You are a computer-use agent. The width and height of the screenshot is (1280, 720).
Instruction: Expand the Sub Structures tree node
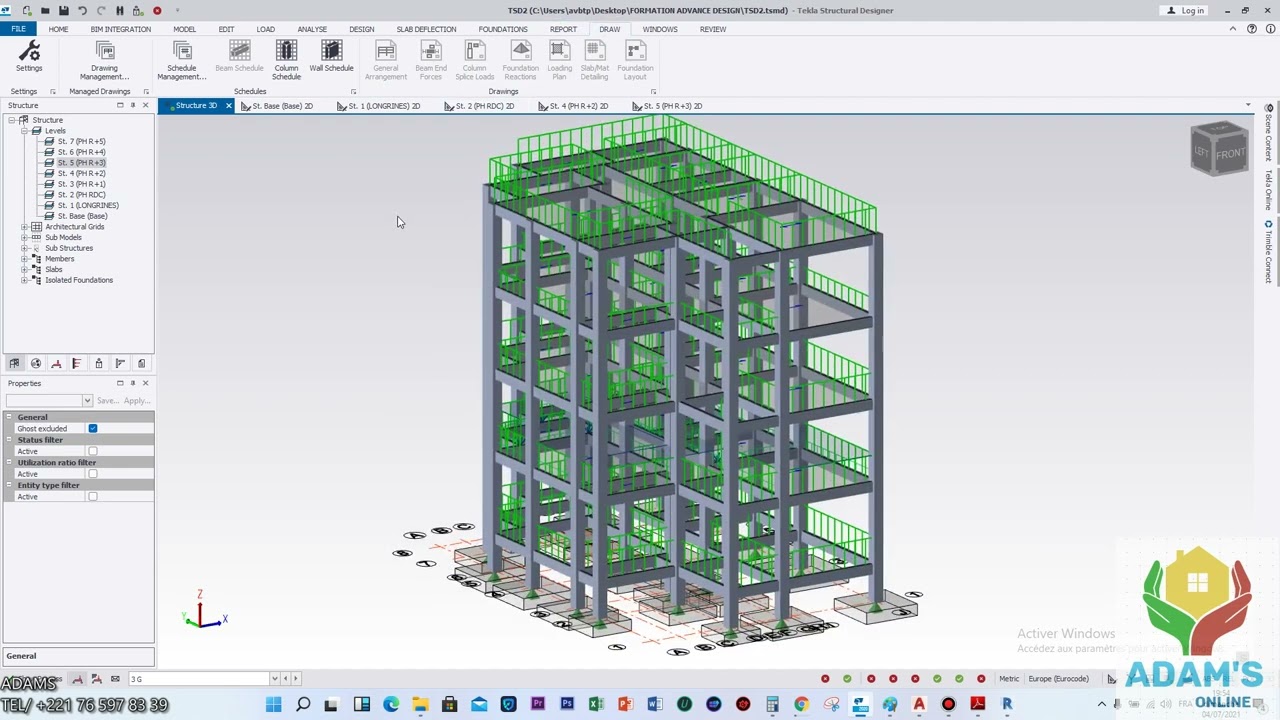pyautogui.click(x=24, y=248)
